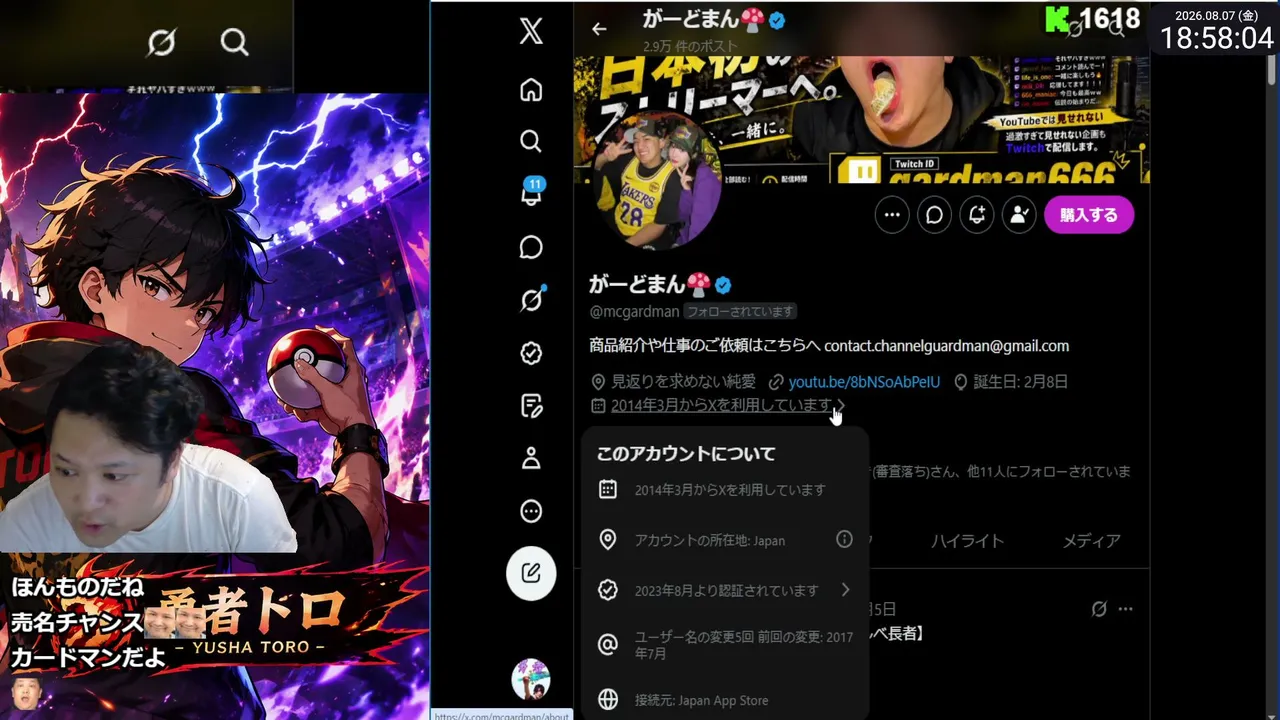Click the 2.9万 件のポスト count in the header
Viewport: 1280px width, 720px height.
tap(690, 46)
